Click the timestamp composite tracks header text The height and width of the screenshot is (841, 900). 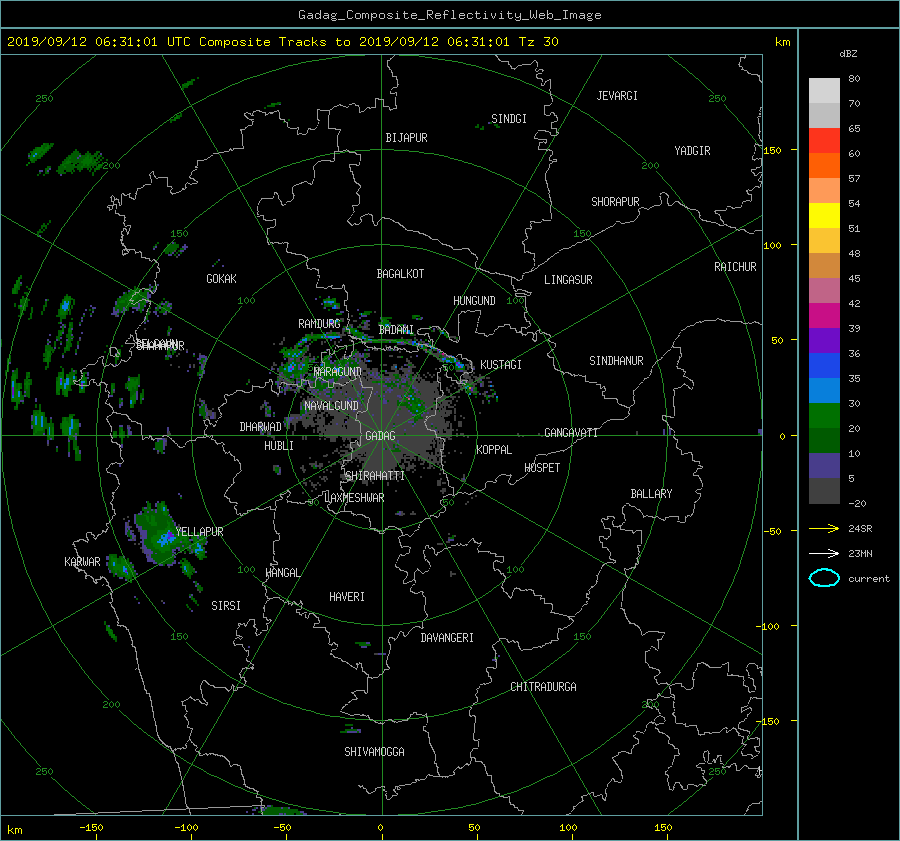282,42
